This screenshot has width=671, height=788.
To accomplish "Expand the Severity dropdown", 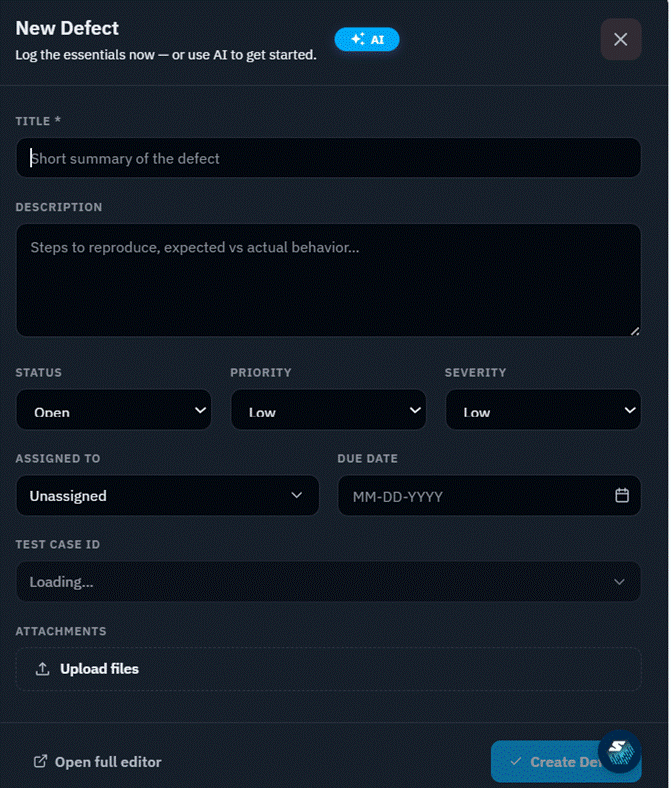I will tap(543, 410).
